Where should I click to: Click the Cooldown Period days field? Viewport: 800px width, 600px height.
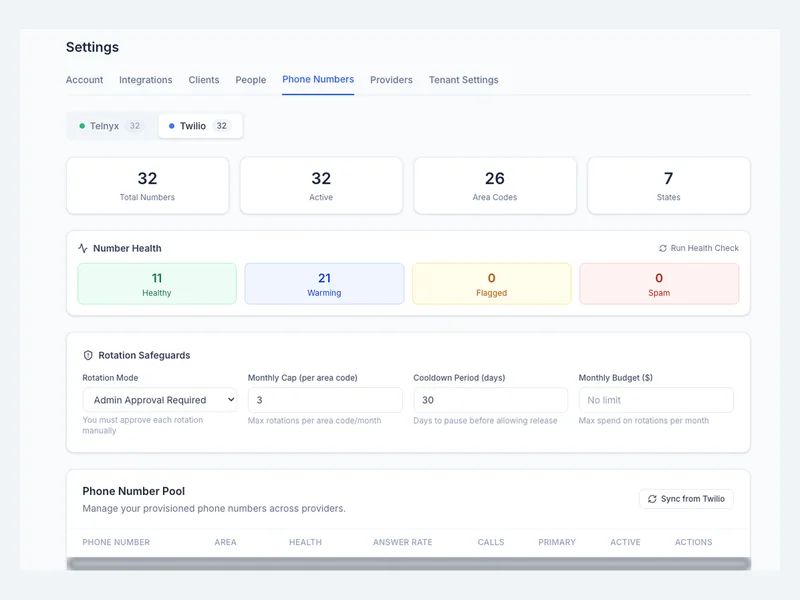(490, 400)
